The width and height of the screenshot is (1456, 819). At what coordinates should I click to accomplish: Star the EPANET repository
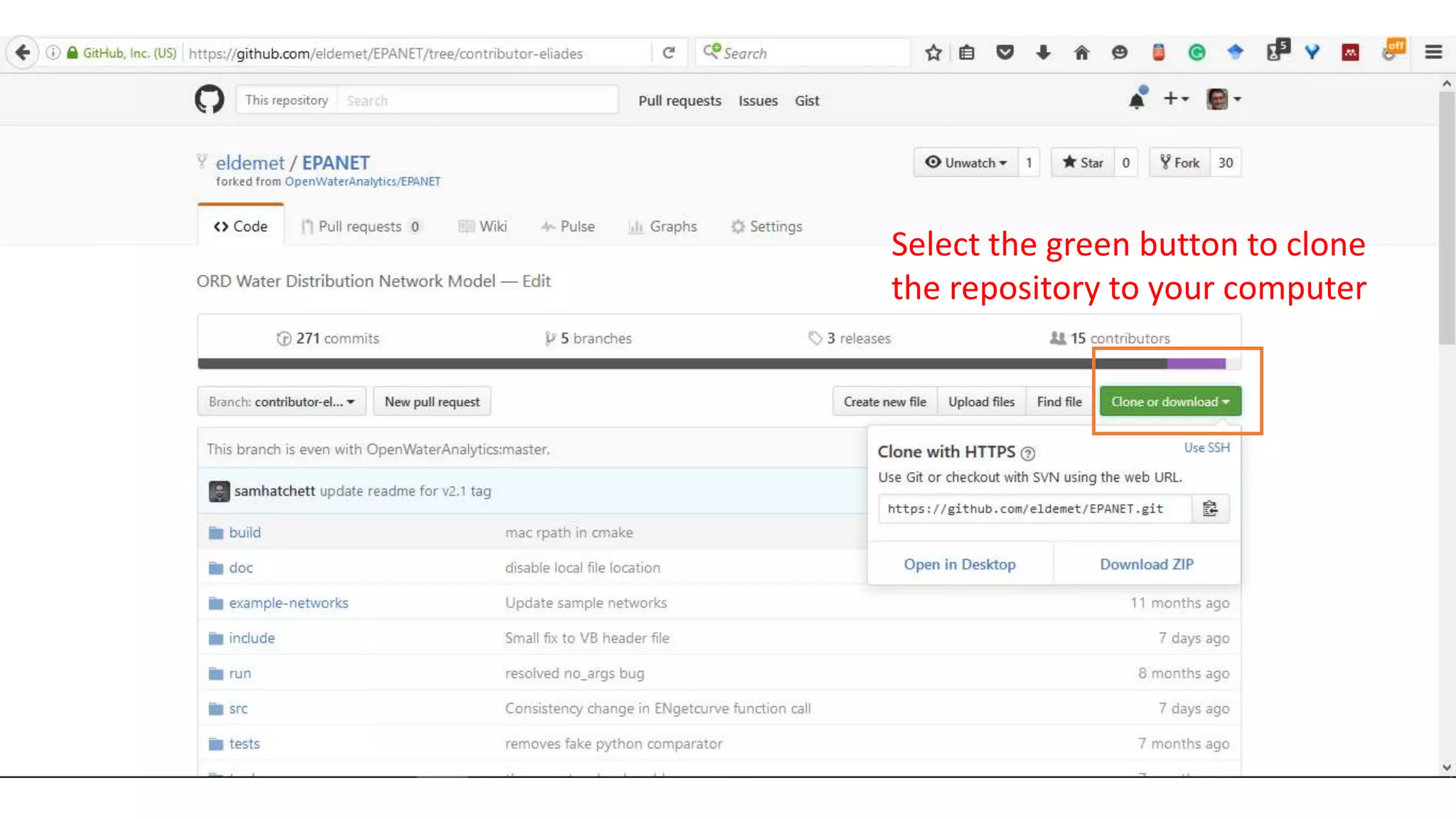tap(1083, 163)
